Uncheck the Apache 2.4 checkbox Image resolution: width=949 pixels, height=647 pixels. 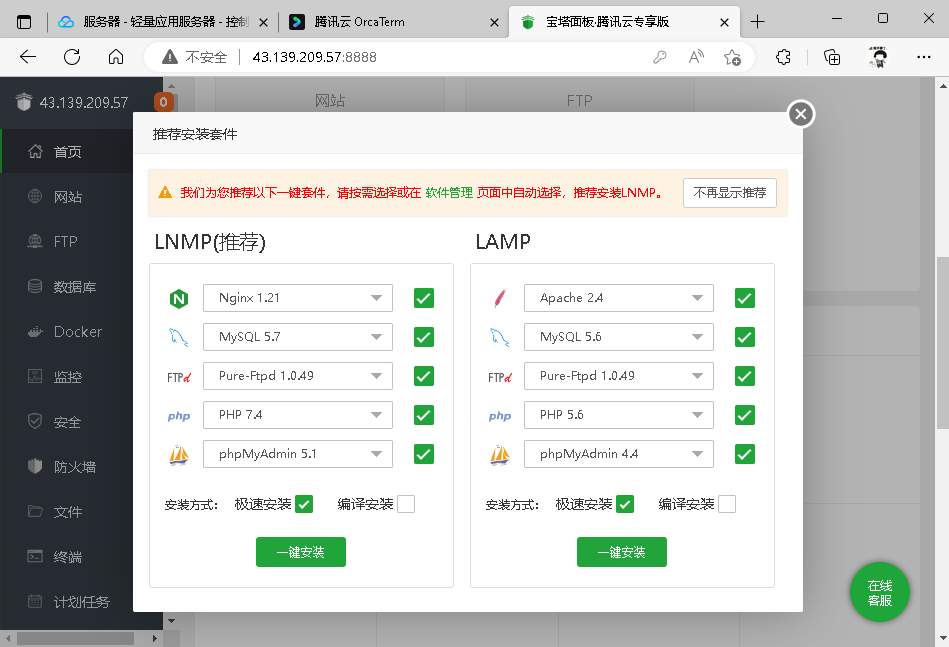point(744,298)
